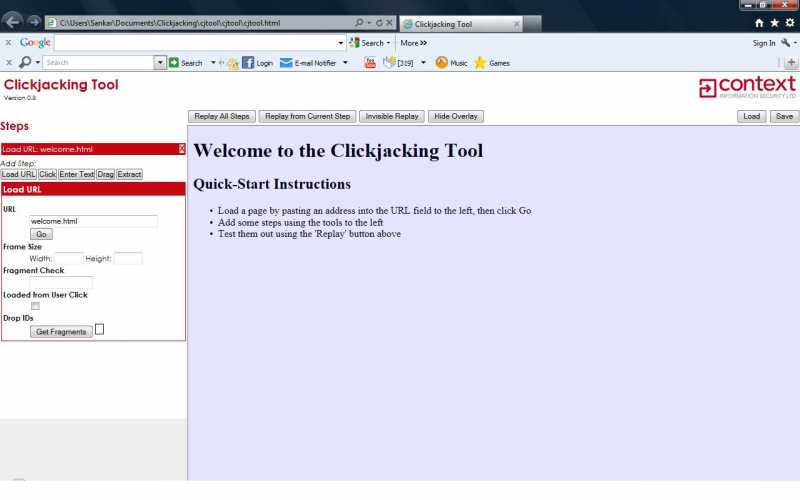The image size is (800, 500).
Task: Toggle the checkbox next to Get Fragments
Action: tap(99, 330)
